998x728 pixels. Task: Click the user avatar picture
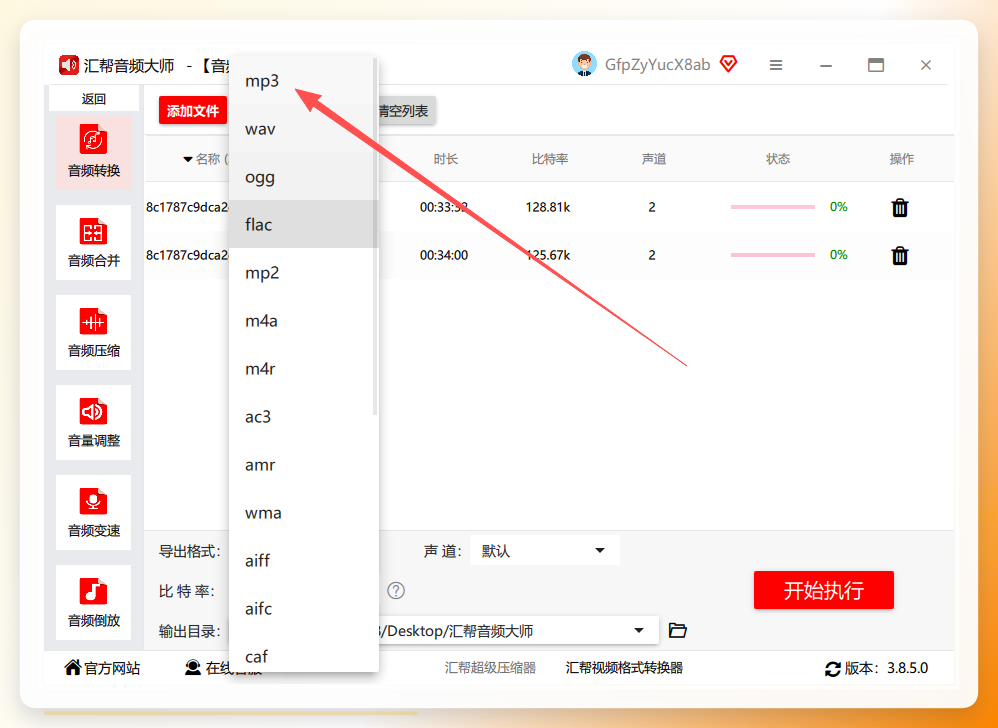pos(584,64)
